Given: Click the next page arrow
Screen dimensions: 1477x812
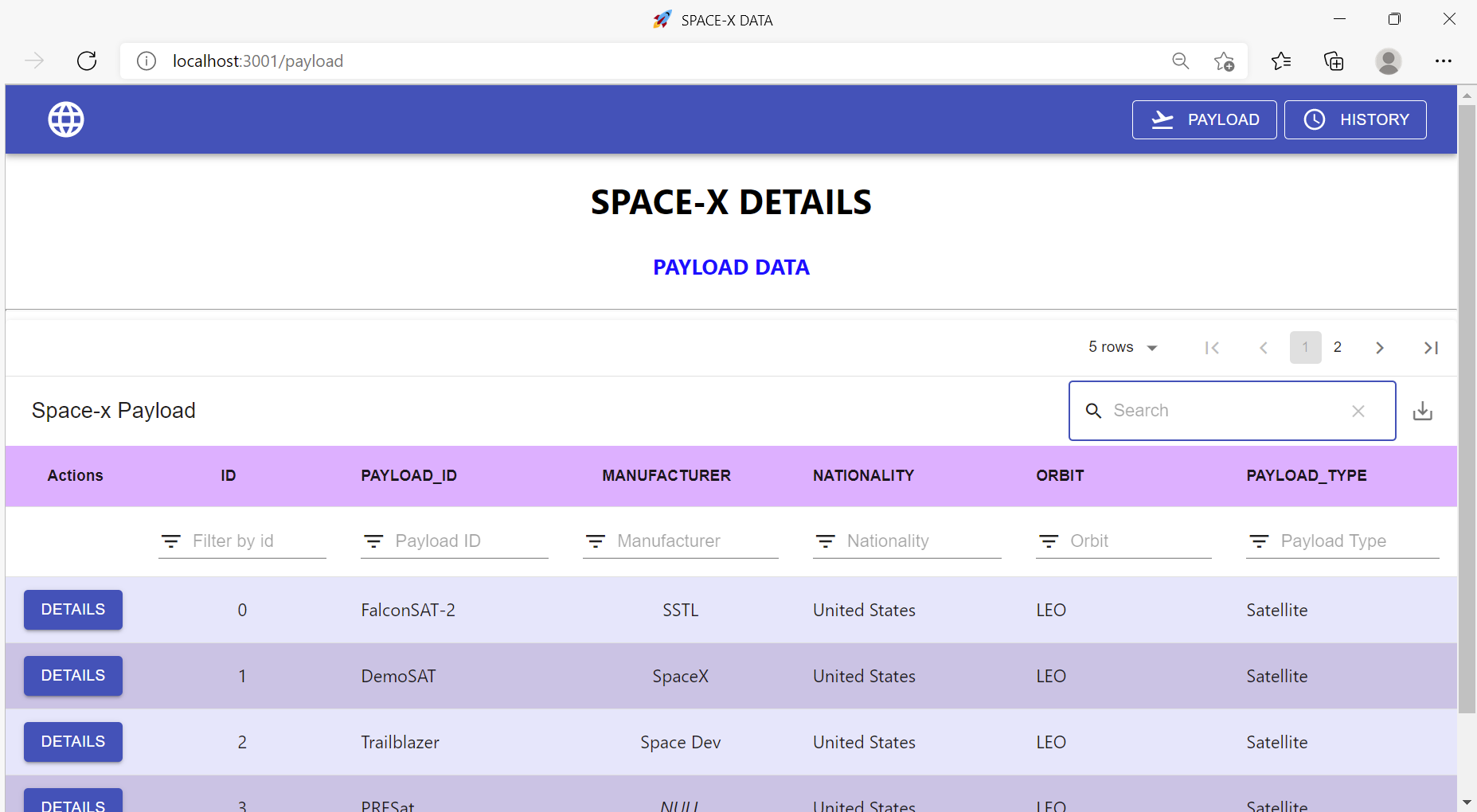Looking at the screenshot, I should pos(1379,347).
